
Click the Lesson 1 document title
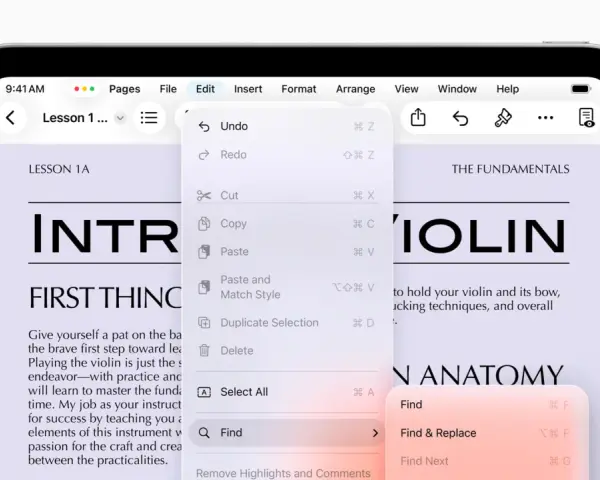(75, 118)
